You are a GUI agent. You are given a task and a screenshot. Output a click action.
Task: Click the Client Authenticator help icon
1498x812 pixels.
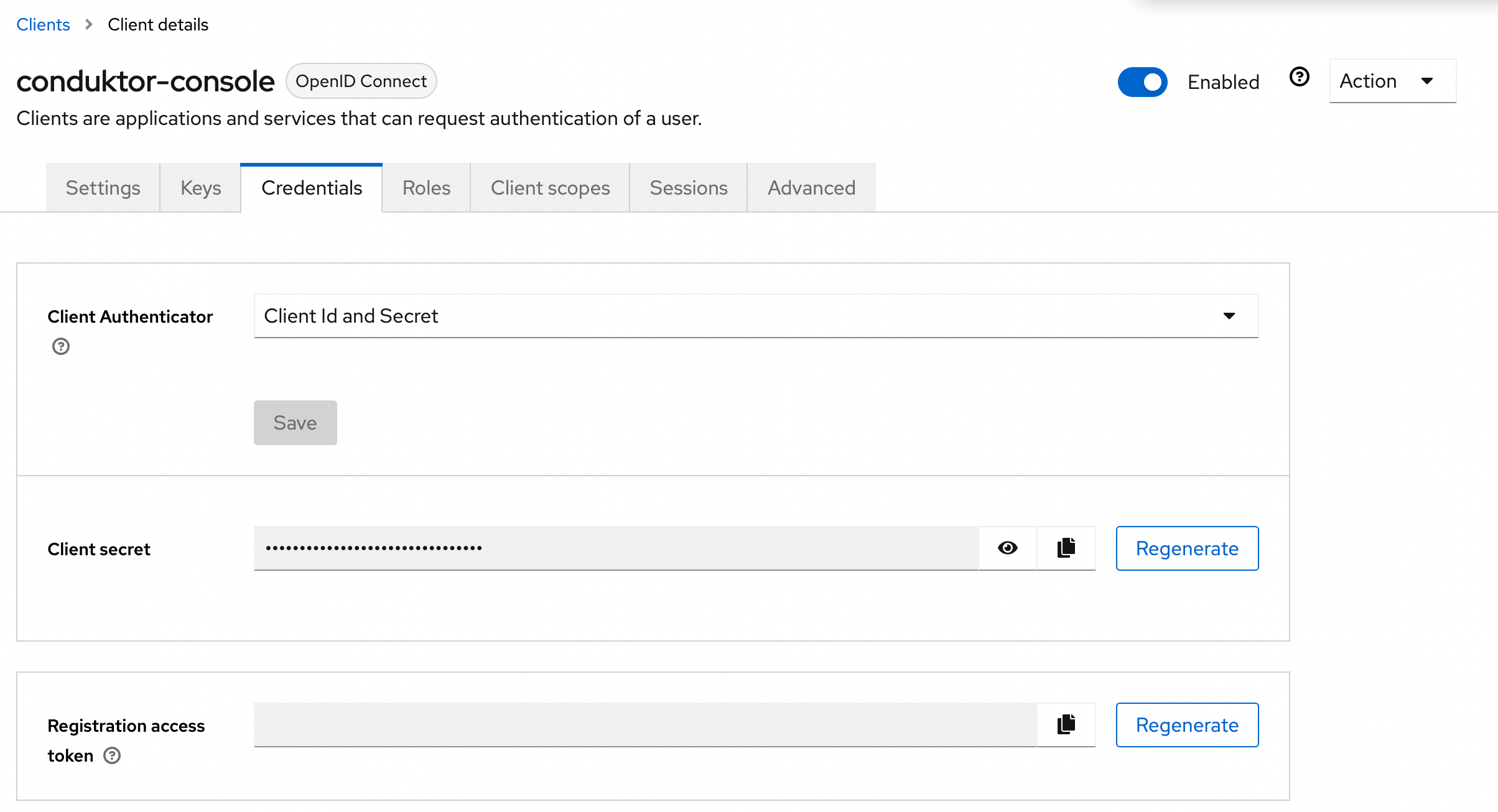[x=61, y=346]
